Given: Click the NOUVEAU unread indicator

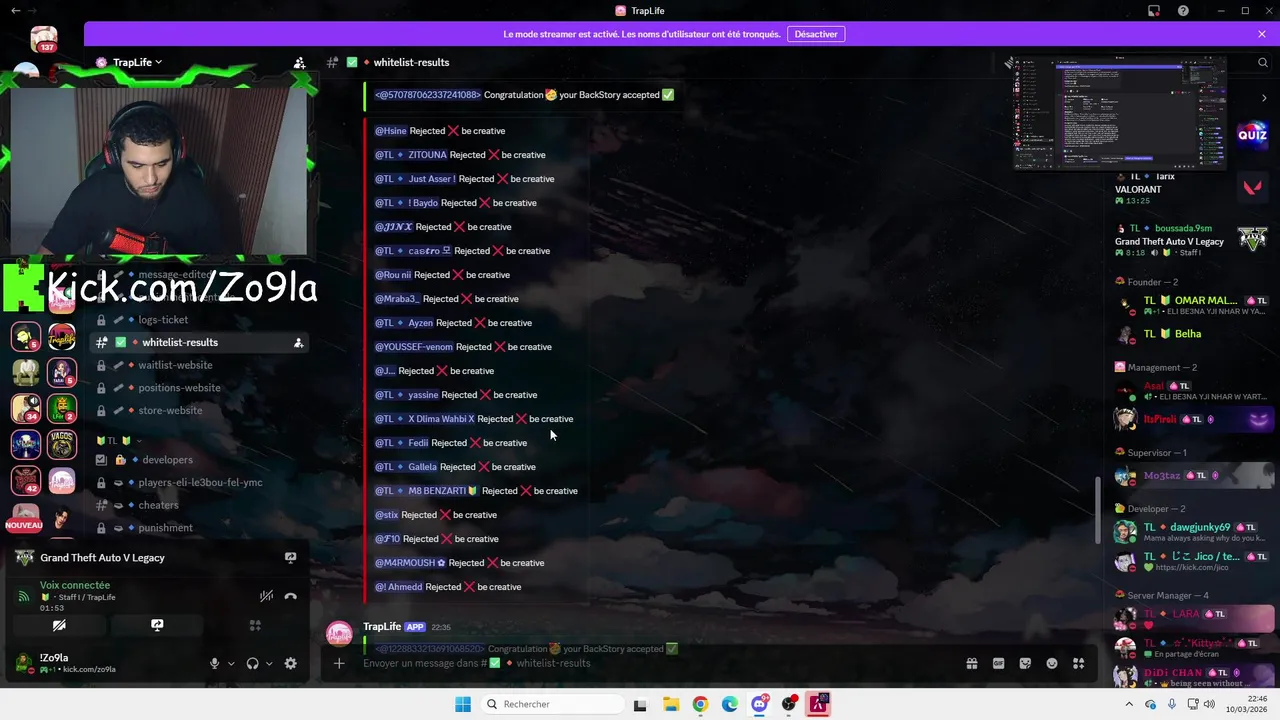Looking at the screenshot, I should [24, 525].
